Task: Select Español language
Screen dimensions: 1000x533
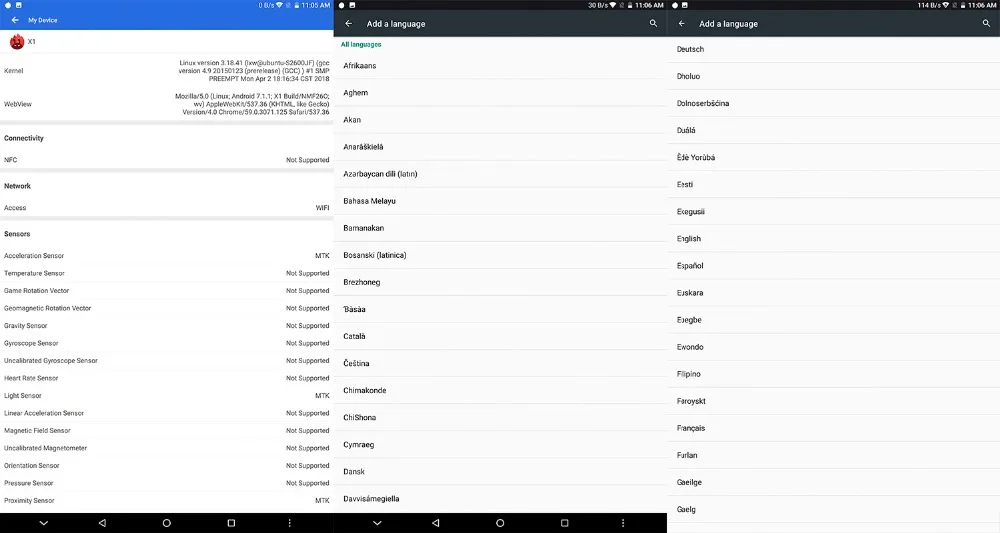Action: click(834, 266)
